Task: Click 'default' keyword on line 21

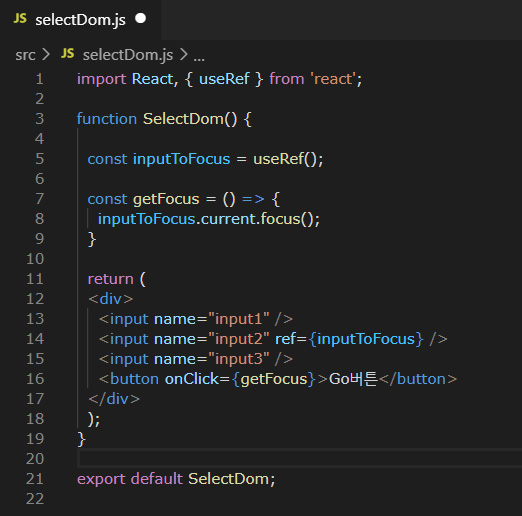Action: click(x=157, y=479)
